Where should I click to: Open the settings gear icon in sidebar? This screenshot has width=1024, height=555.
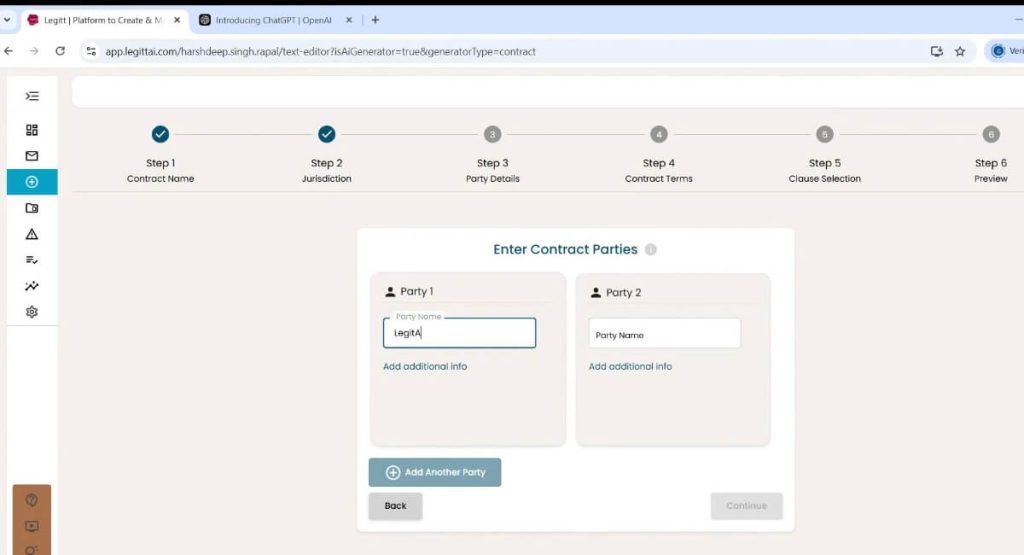[x=31, y=312]
